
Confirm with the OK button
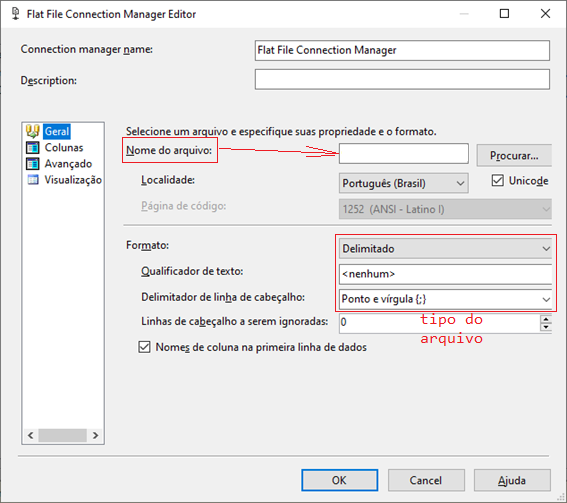pyautogui.click(x=340, y=480)
